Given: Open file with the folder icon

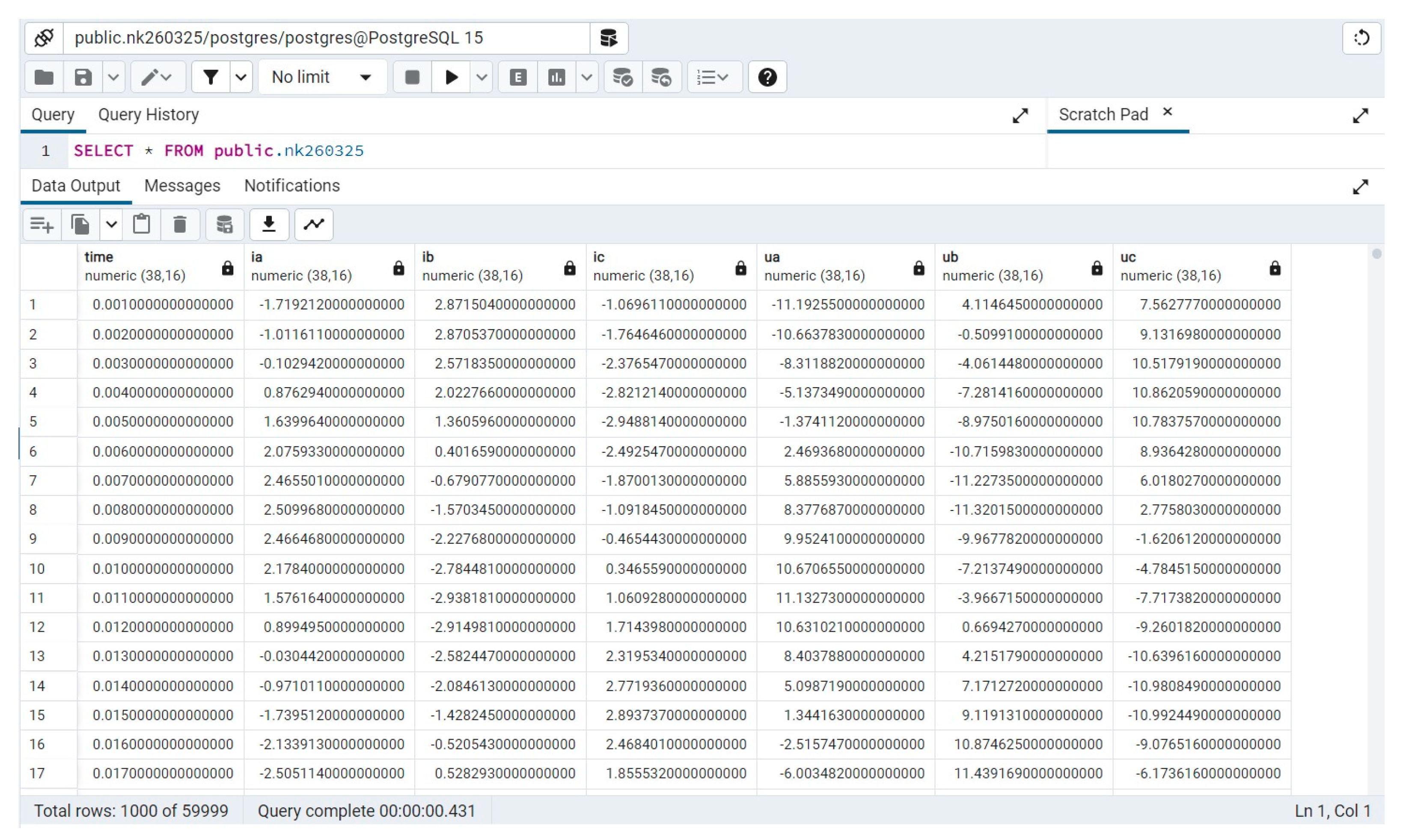Looking at the screenshot, I should (x=44, y=77).
